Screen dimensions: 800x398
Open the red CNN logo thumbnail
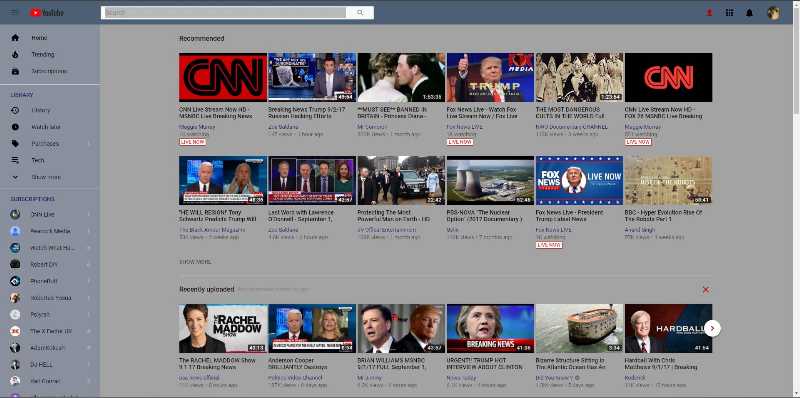click(223, 77)
